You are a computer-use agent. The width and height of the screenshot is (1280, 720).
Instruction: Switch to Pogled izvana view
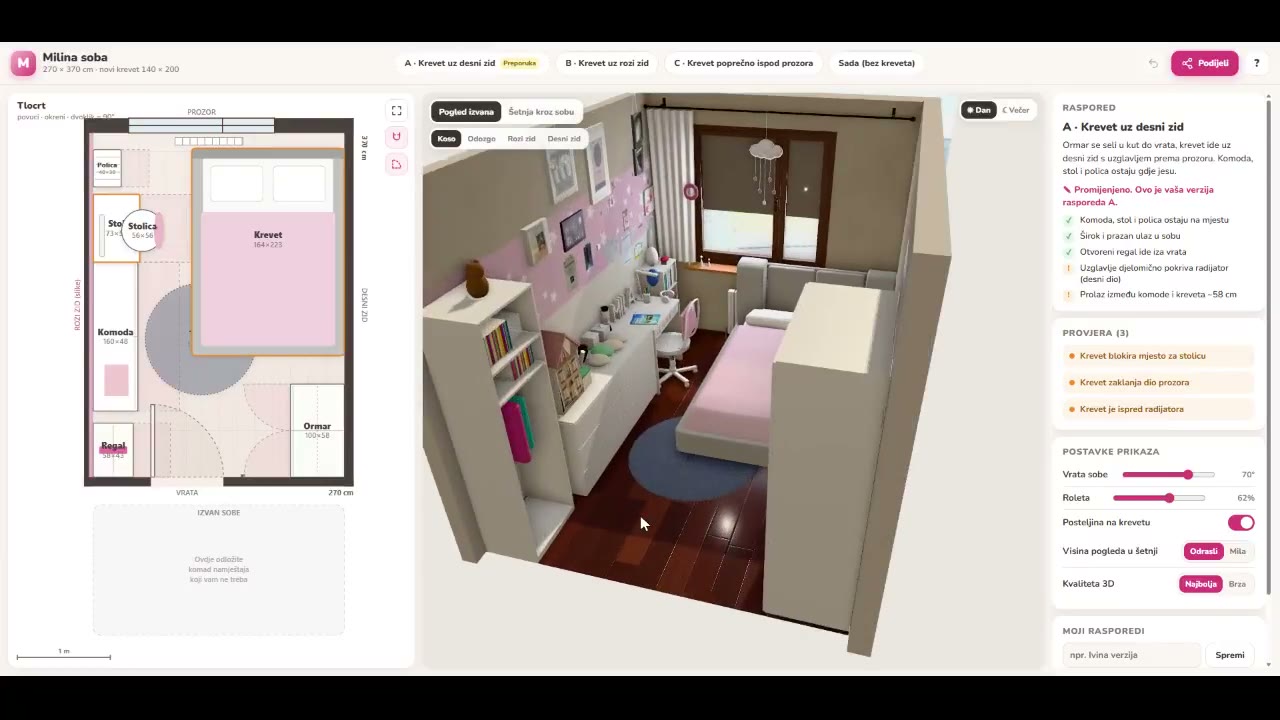[x=466, y=112]
